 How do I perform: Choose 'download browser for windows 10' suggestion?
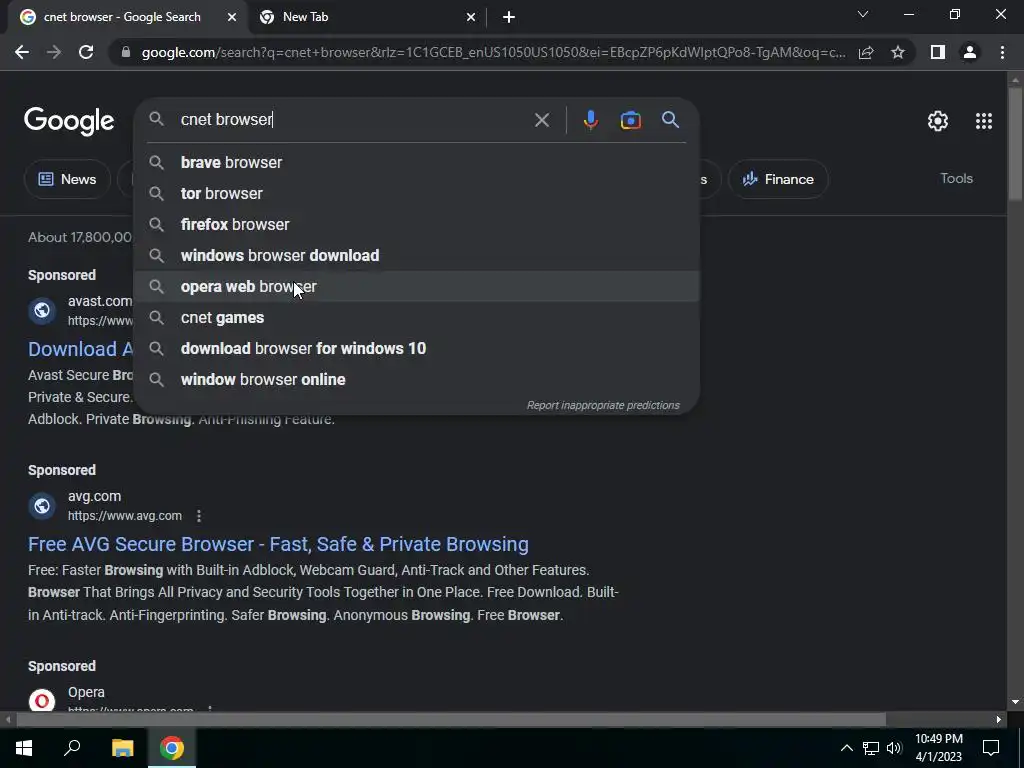pos(417,349)
